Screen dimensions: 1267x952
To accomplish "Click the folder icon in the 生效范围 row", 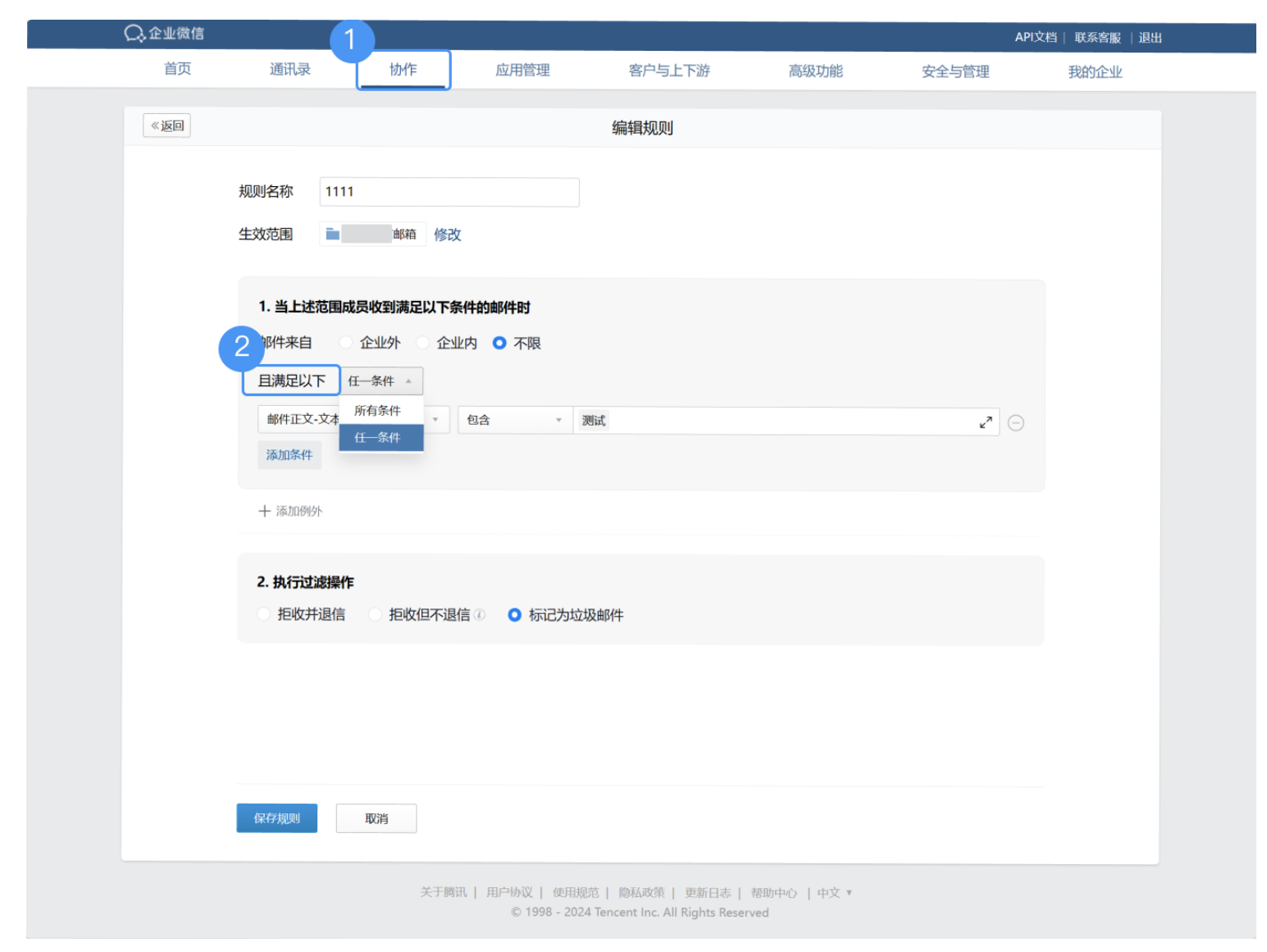I will [331, 234].
